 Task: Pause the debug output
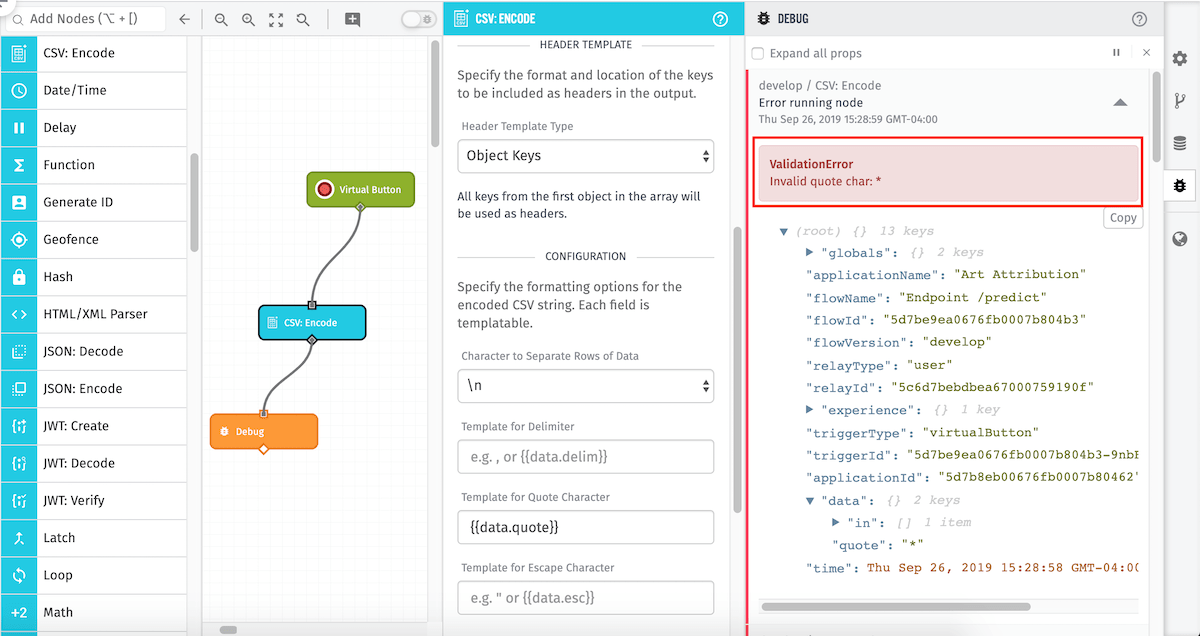1117,53
